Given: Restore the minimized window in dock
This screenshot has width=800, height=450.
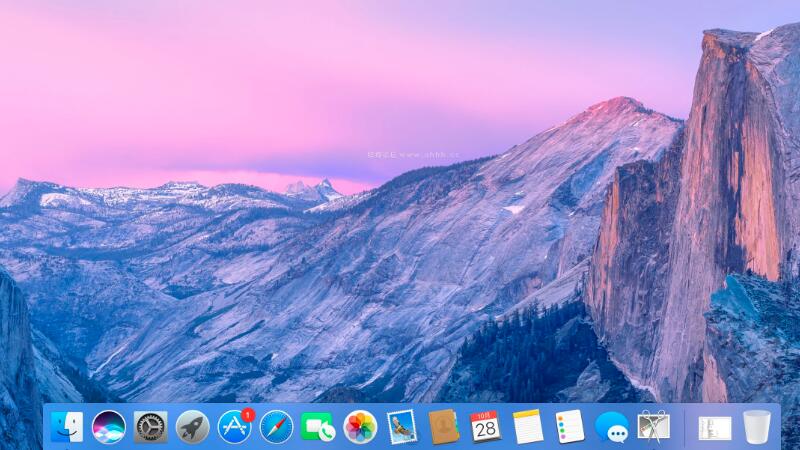Looking at the screenshot, I should (x=714, y=428).
